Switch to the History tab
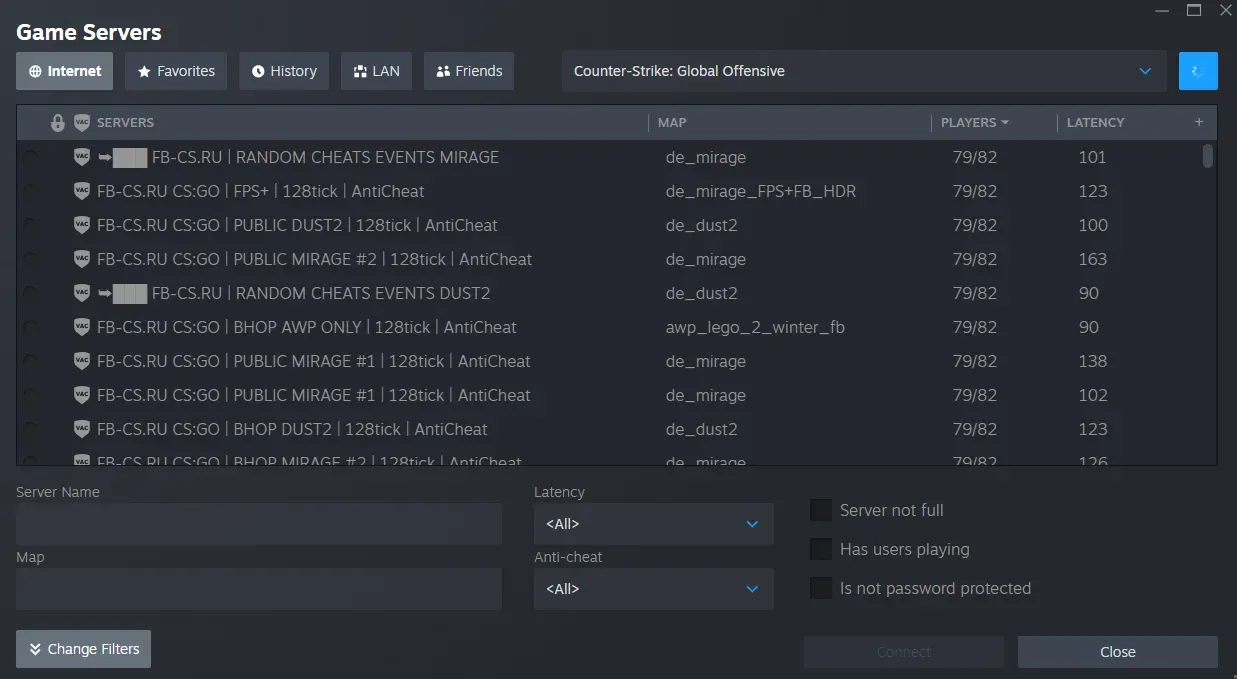 click(284, 71)
